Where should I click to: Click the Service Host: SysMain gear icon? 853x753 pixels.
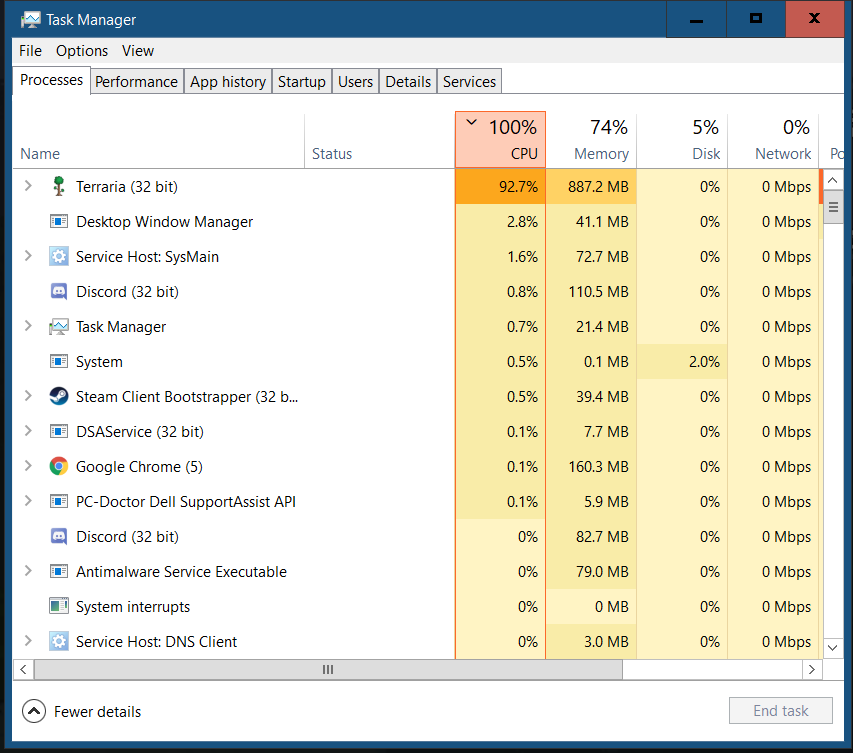[59, 256]
